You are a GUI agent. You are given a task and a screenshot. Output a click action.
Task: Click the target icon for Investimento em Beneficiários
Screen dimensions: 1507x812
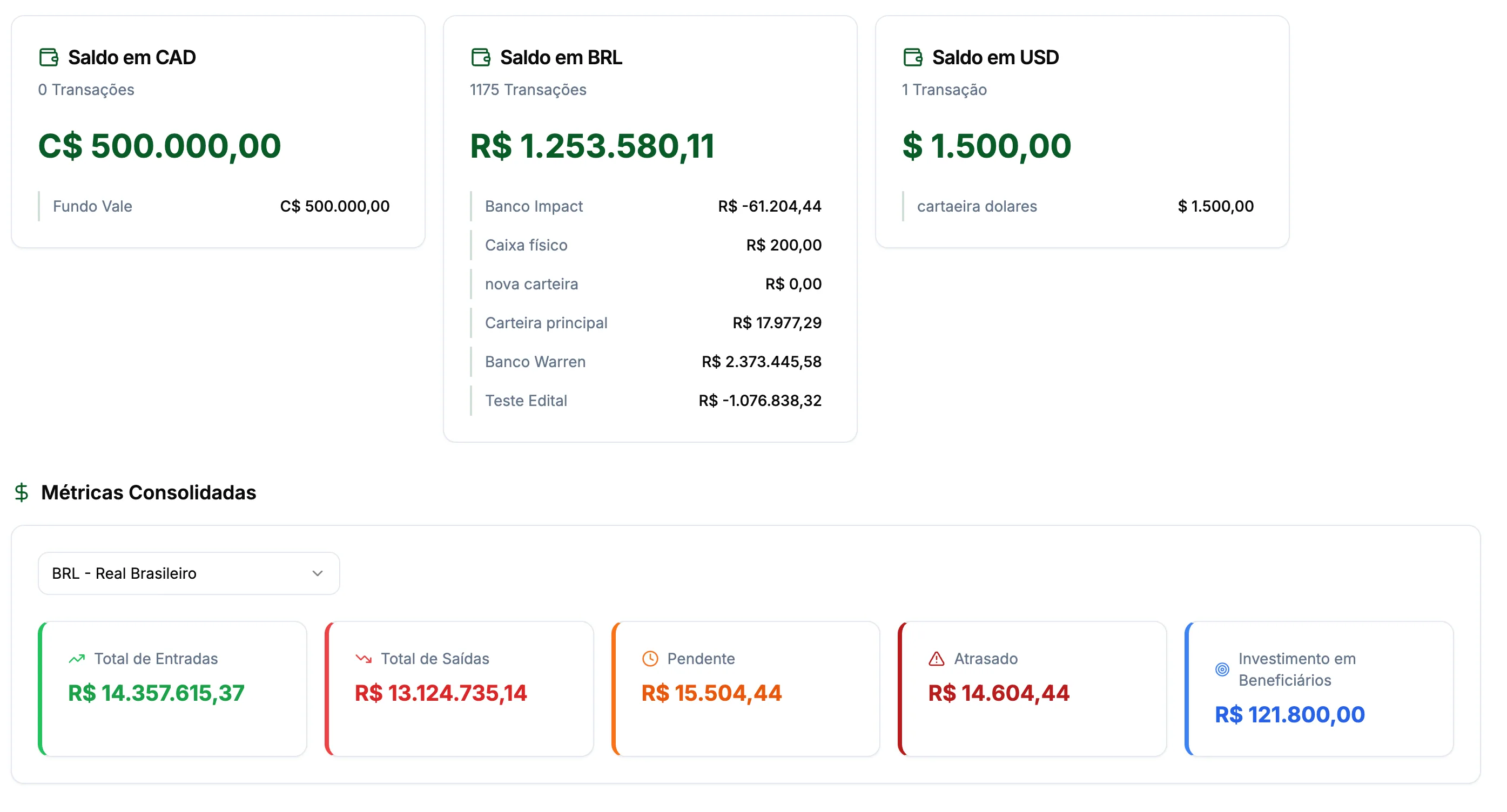pyautogui.click(x=1222, y=669)
